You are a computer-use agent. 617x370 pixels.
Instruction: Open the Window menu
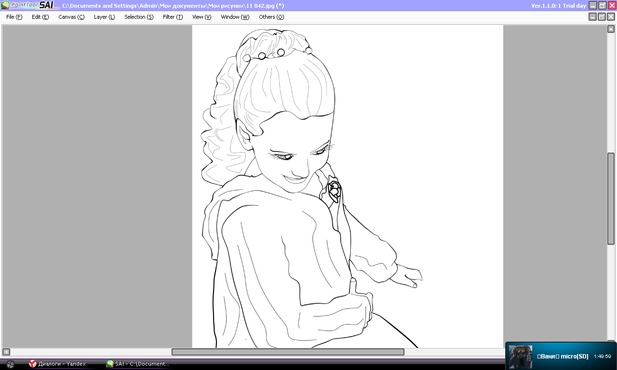[235, 17]
